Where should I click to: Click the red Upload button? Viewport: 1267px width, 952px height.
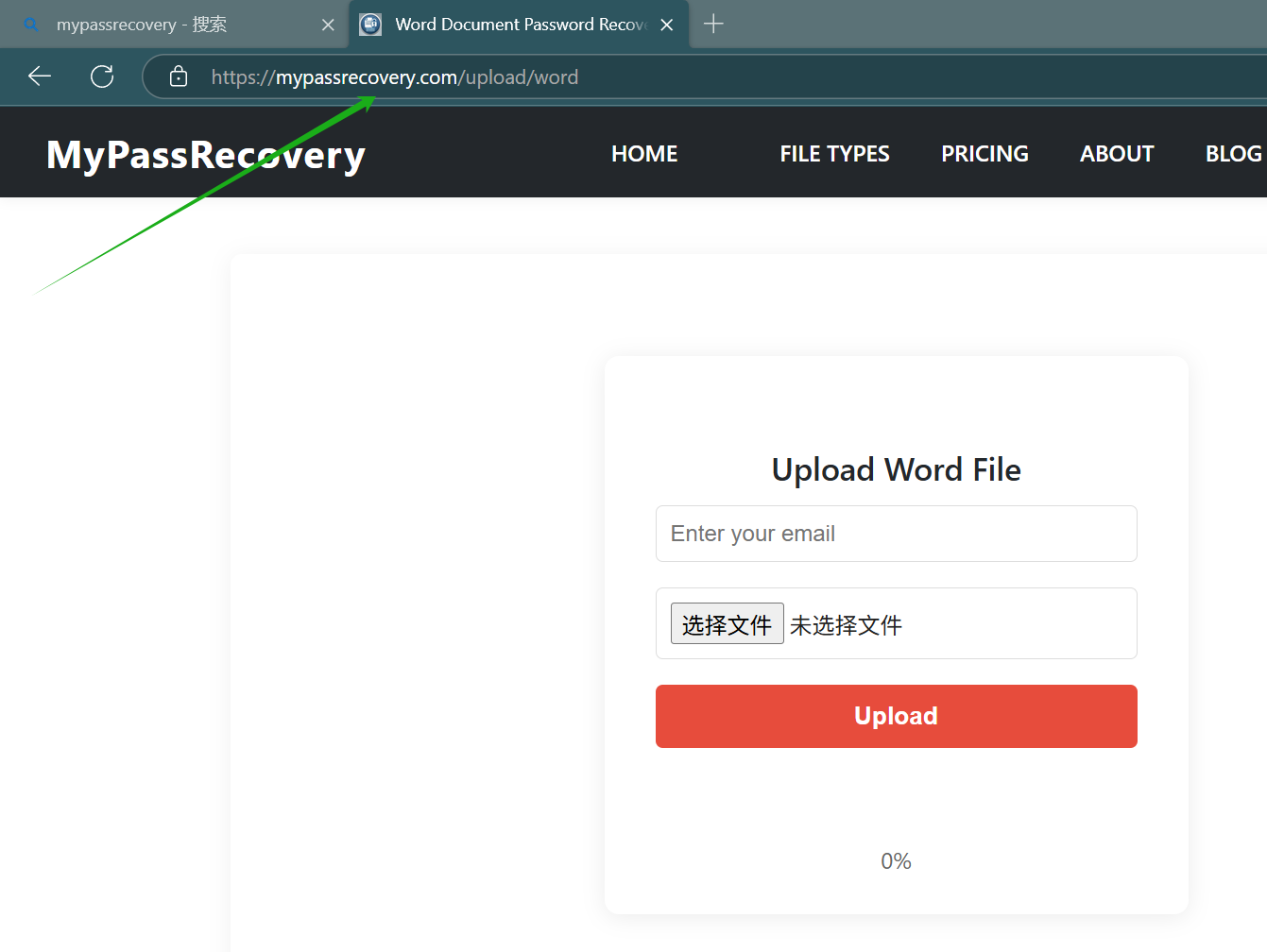896,716
